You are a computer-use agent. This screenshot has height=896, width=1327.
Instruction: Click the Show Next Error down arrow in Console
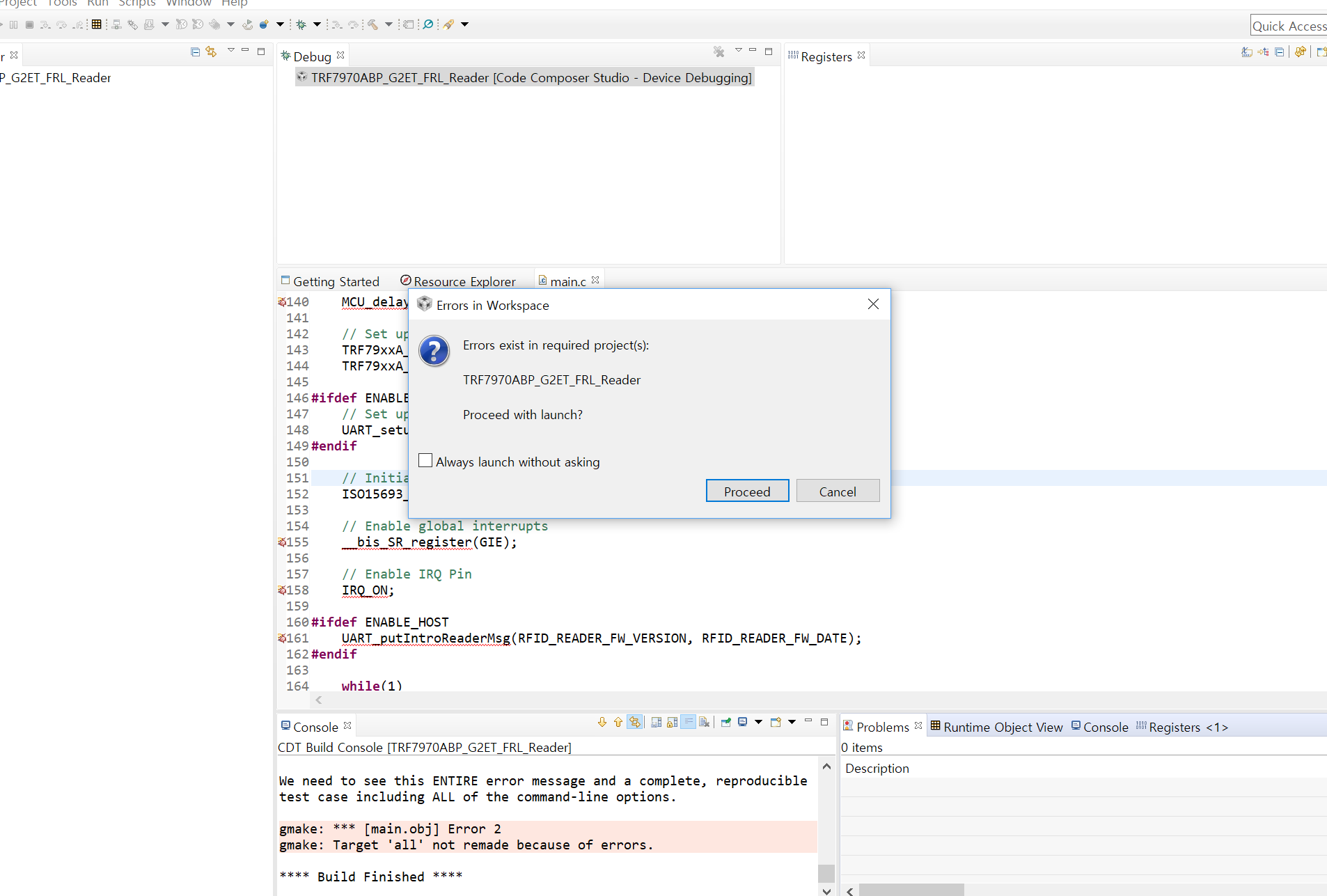pyautogui.click(x=602, y=722)
